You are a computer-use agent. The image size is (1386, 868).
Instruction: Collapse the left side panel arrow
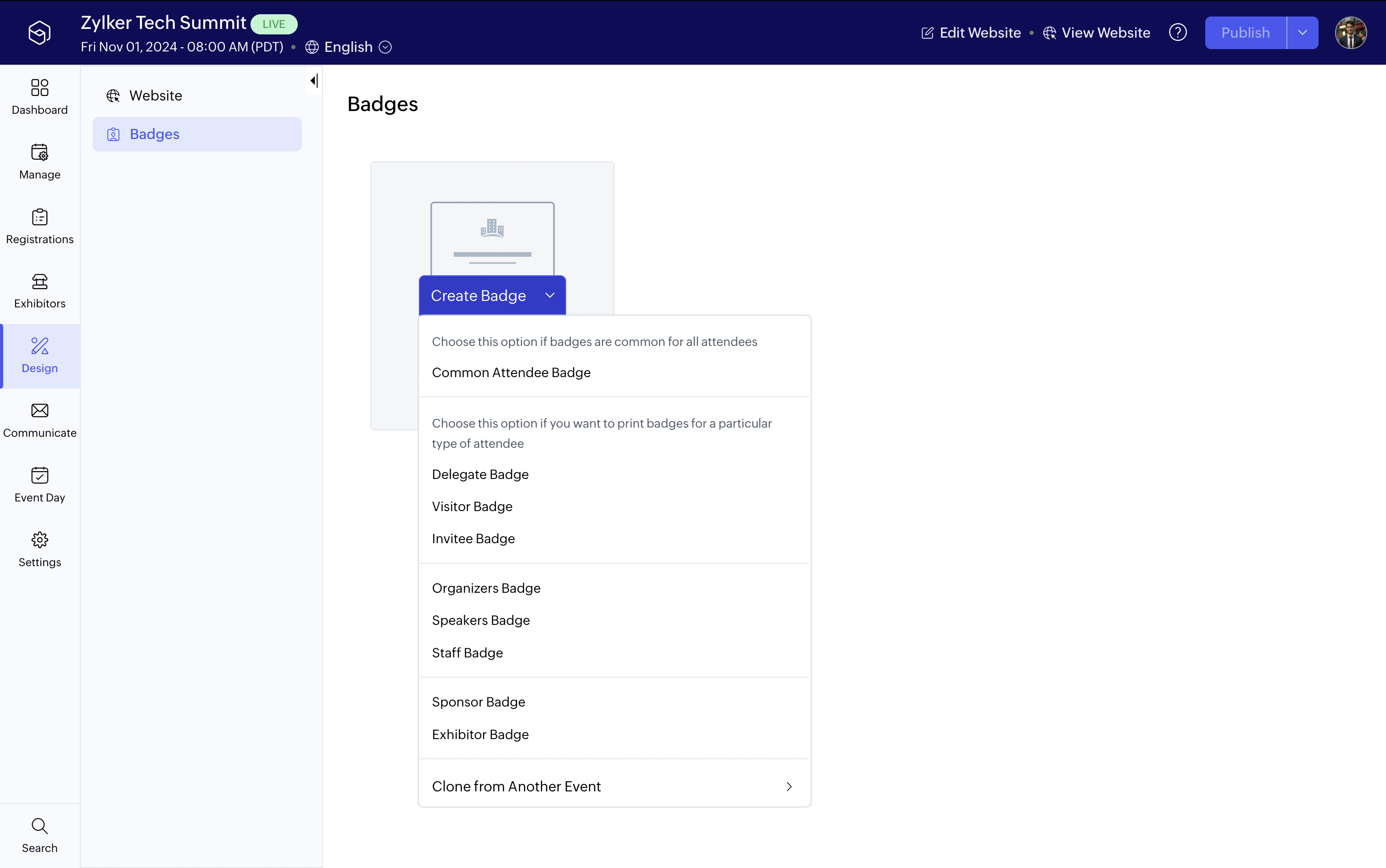coord(314,81)
